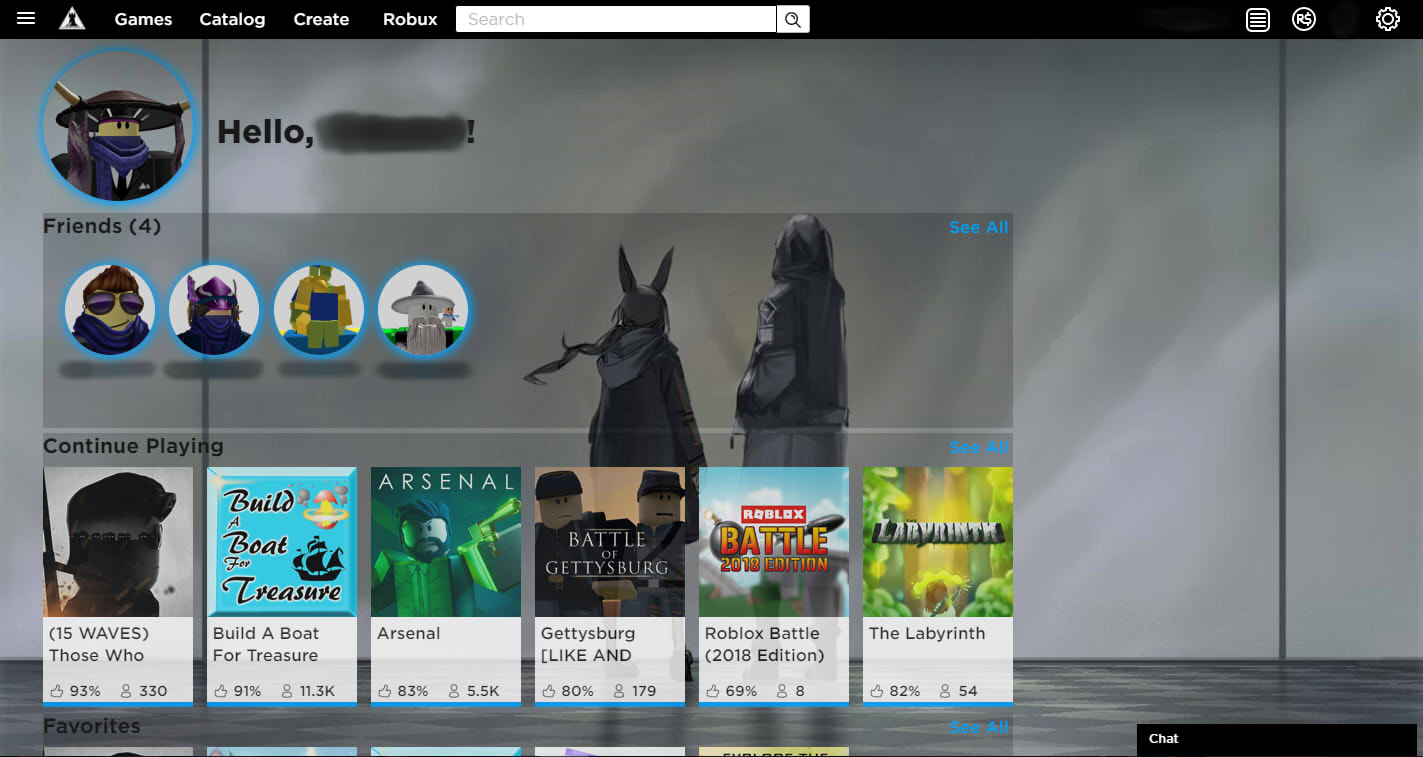See All Continue Playing games
Screen dimensions: 1423x757
978,447
